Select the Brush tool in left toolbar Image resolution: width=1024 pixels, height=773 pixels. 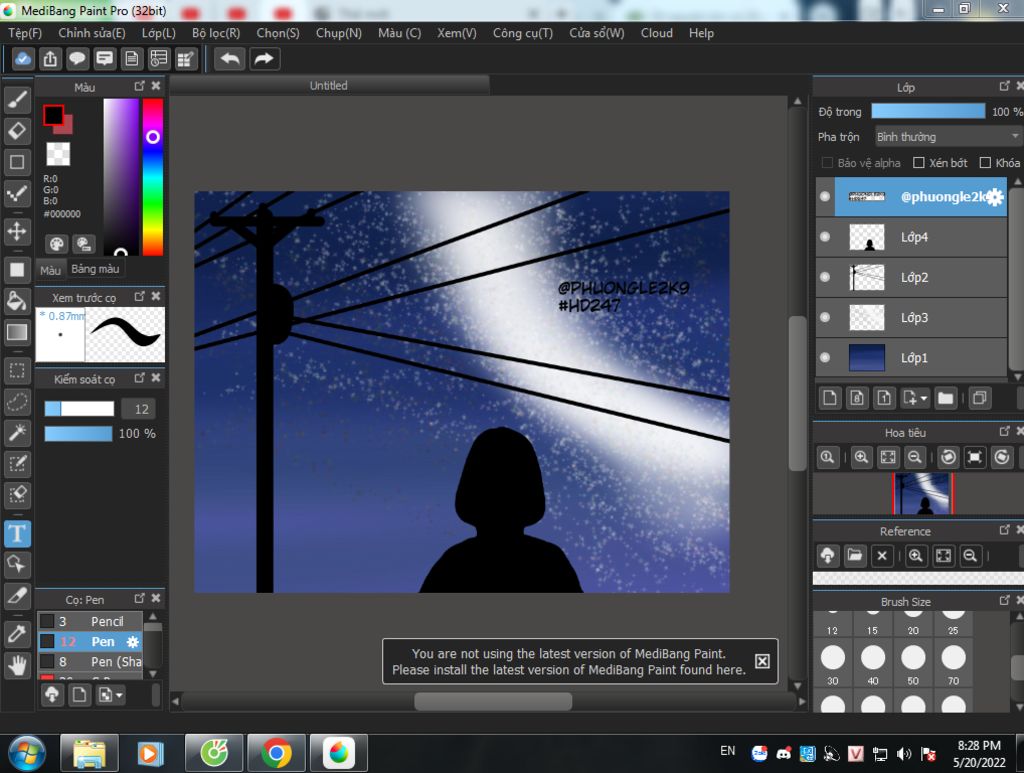point(17,99)
